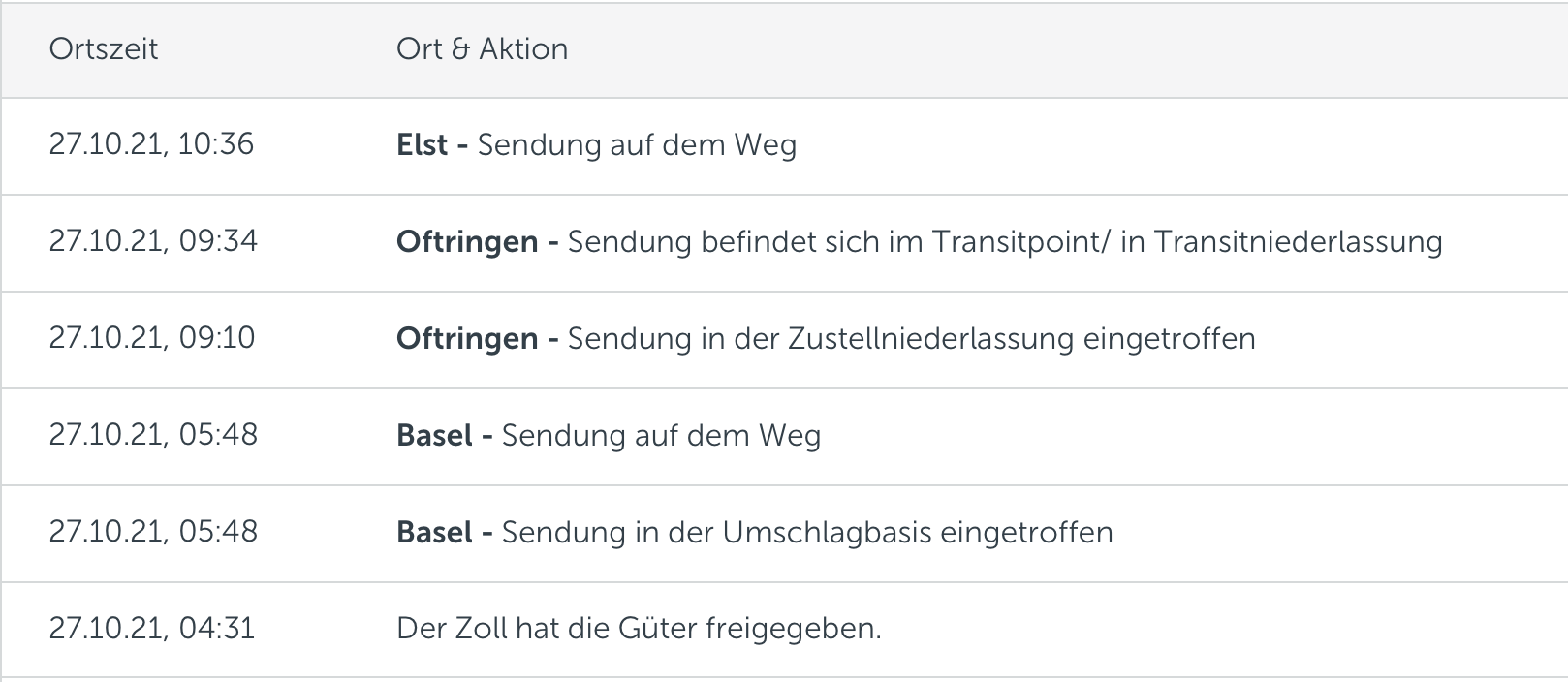Viewport: 1568px width, 682px height.
Task: Click timestamp of Basel "auf dem Weg" row
Action: point(153,435)
